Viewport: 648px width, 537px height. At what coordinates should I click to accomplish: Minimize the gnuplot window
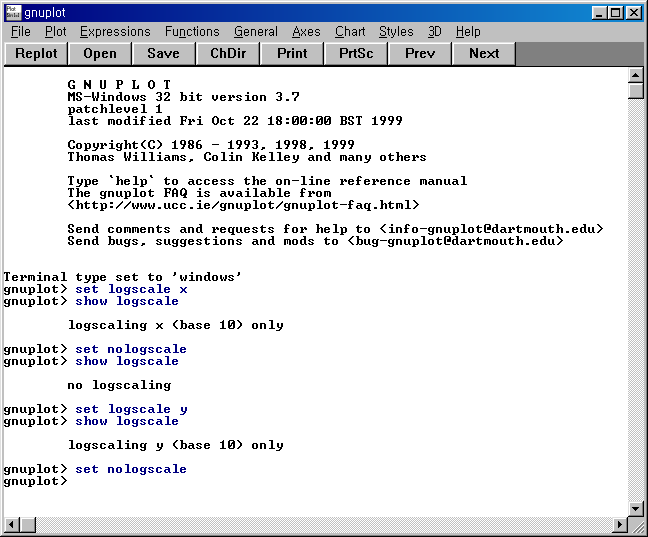tap(599, 13)
